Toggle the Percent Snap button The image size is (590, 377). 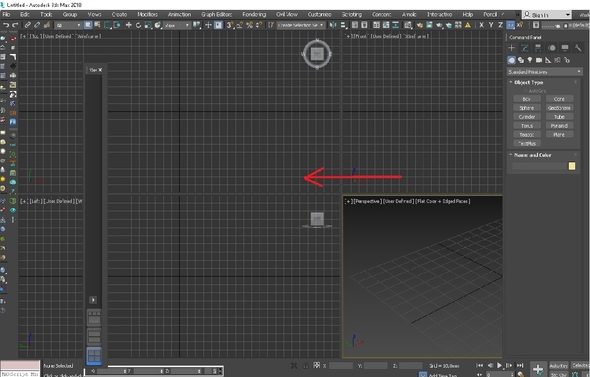(x=249, y=25)
